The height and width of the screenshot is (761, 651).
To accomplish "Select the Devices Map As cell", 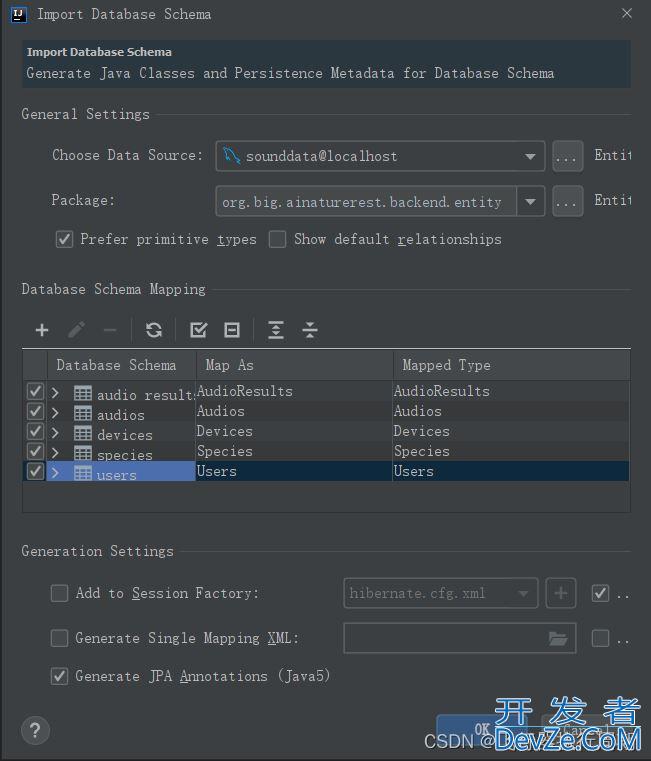I will point(294,431).
